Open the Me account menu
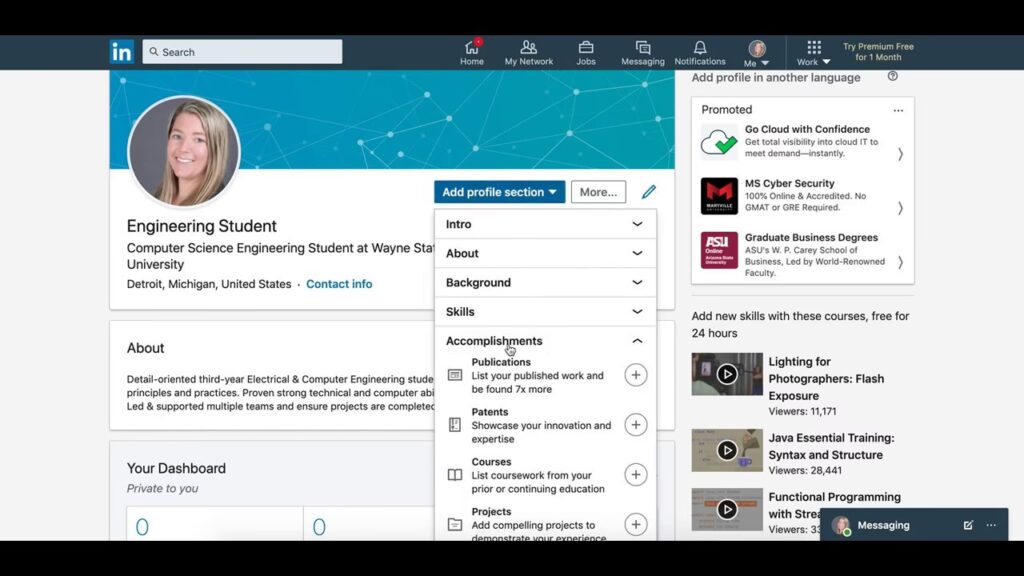This screenshot has height=576, width=1024. click(x=757, y=52)
